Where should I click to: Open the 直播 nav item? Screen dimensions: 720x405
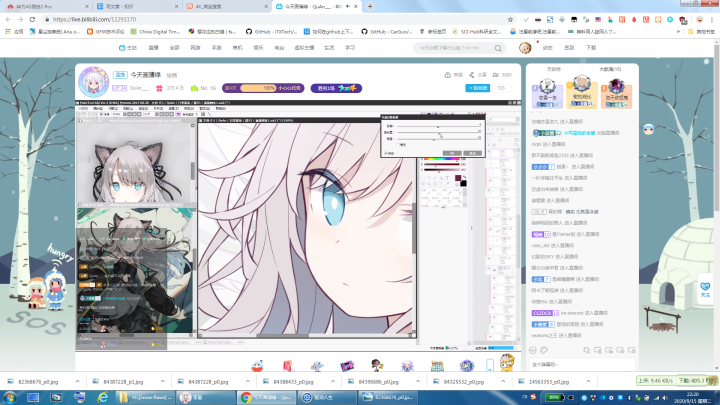pos(153,48)
